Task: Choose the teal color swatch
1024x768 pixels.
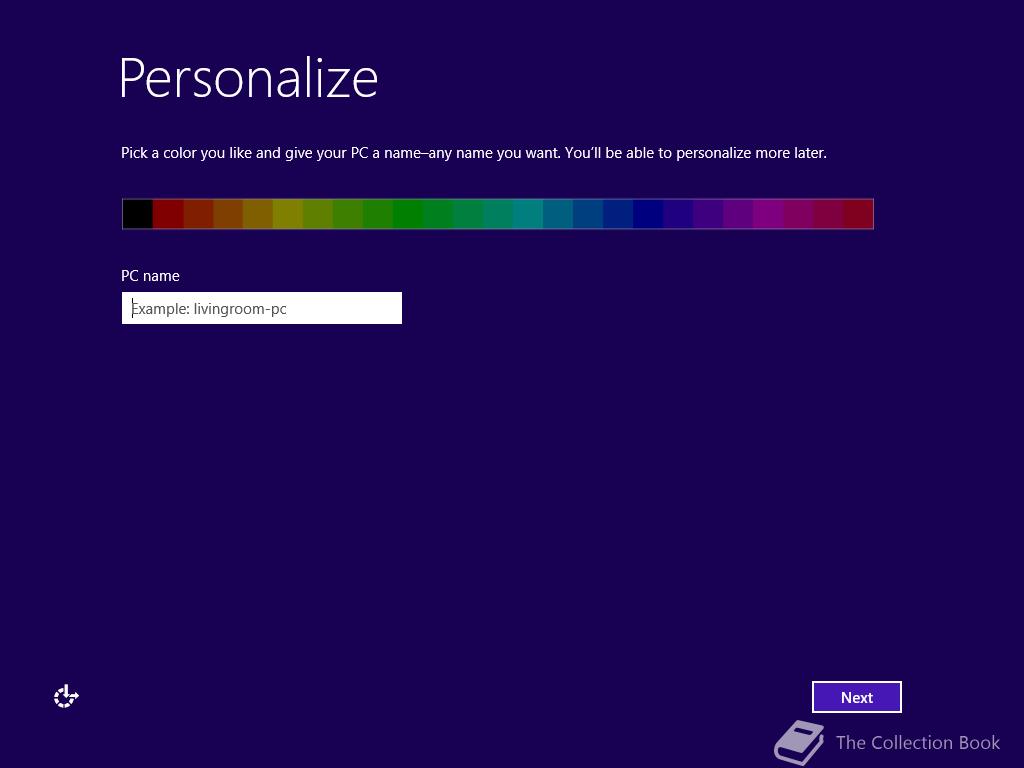Action: (528, 214)
